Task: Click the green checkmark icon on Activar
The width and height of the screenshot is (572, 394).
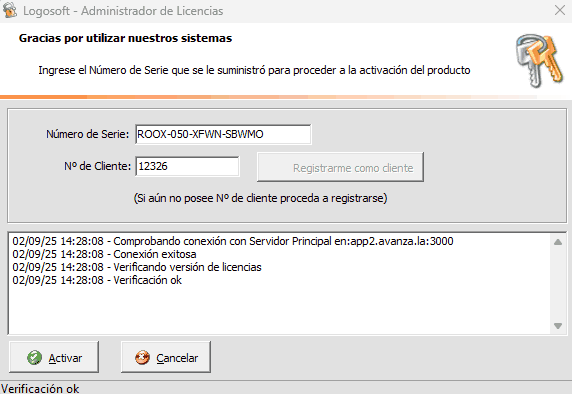Action: [34, 358]
